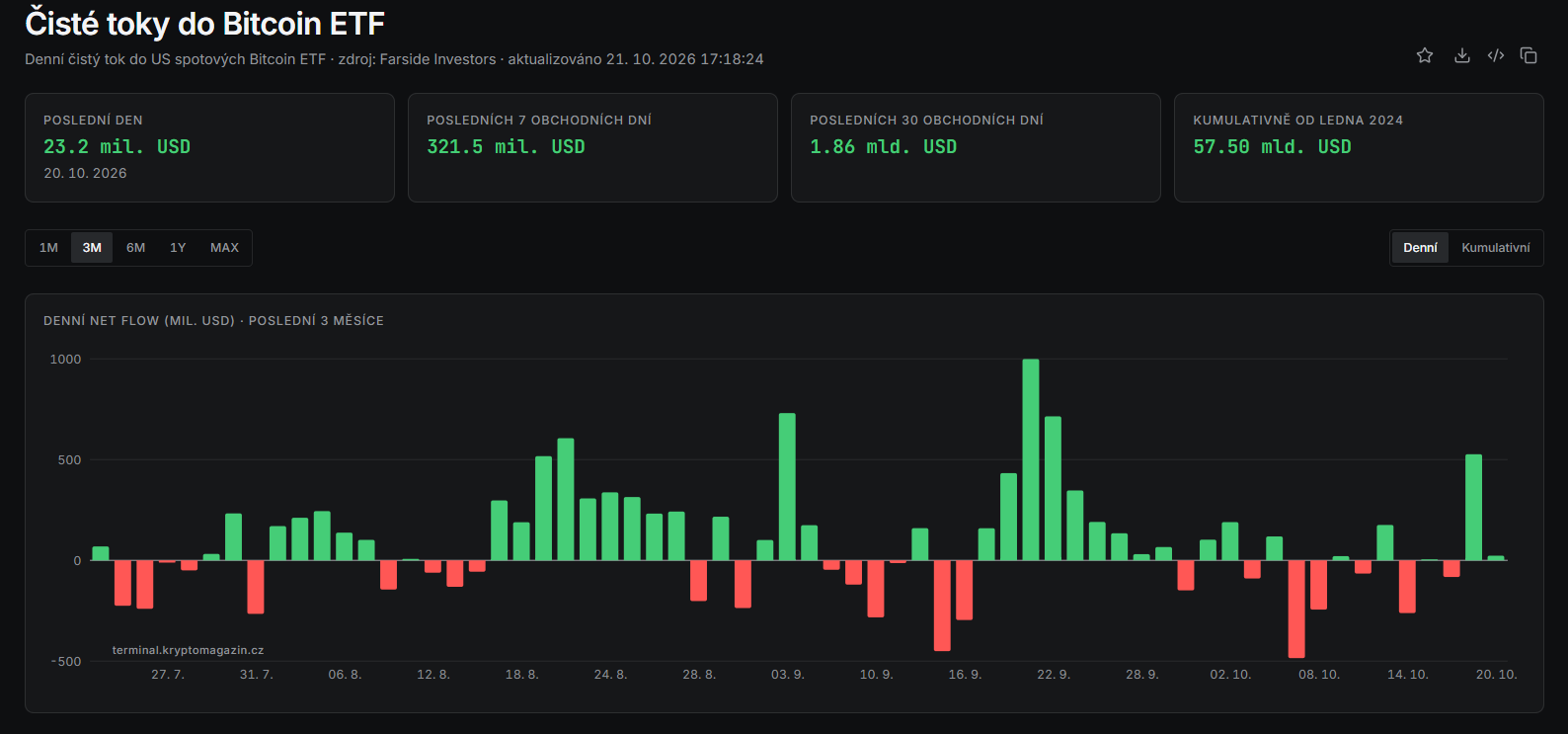Select the 3M time range
The height and width of the screenshot is (734, 1568).
click(x=92, y=248)
